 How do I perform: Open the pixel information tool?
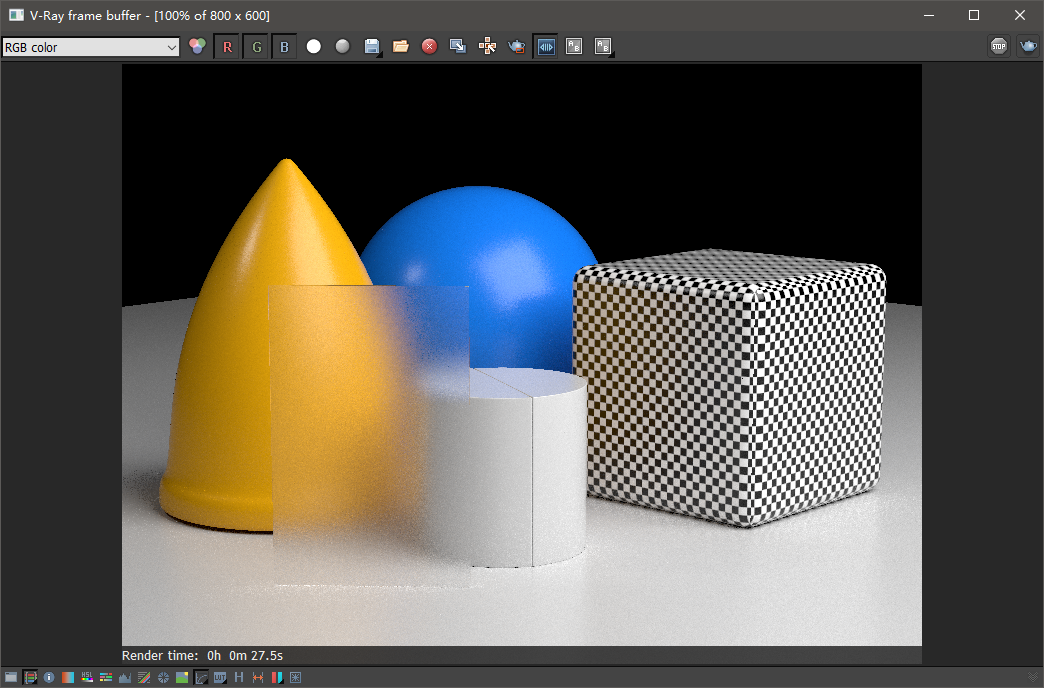pos(49,677)
